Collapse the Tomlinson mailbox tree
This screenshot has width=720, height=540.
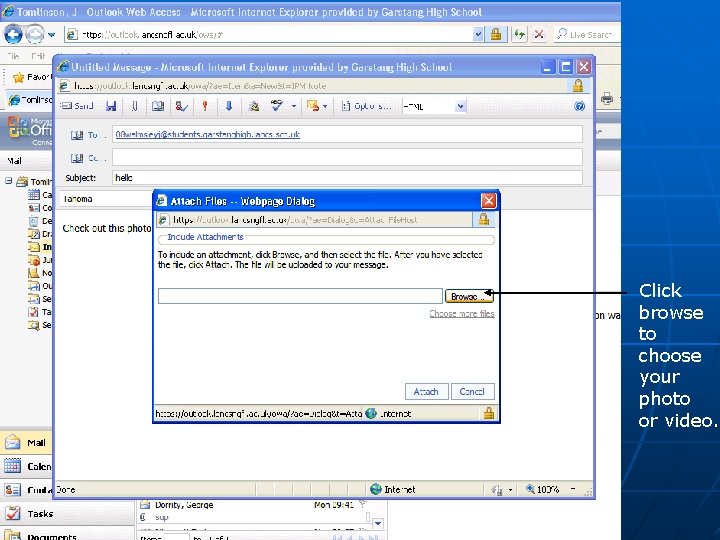coord(9,181)
